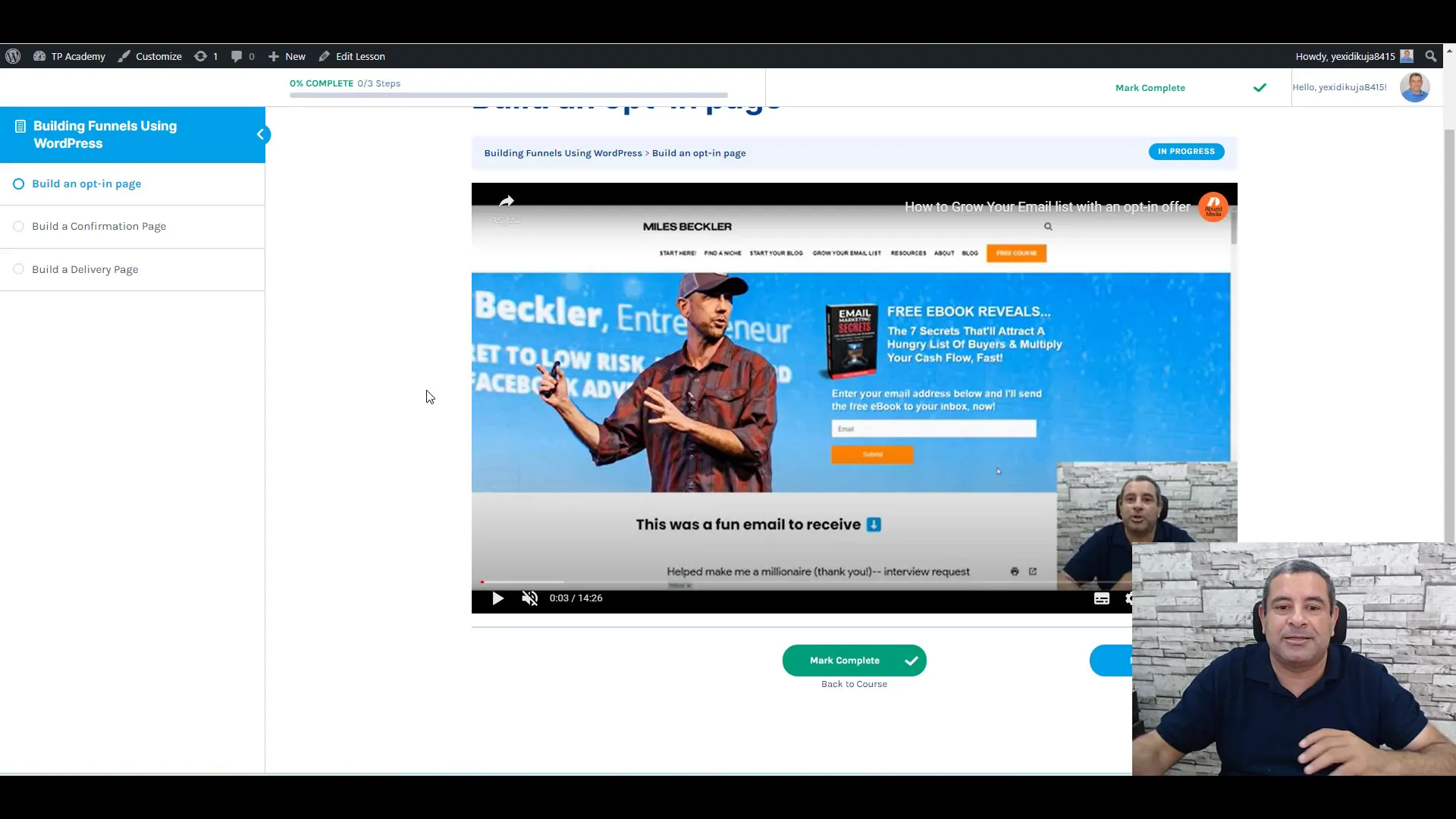The image size is (1456, 819).
Task: Unmute the video player
Action: 529,598
